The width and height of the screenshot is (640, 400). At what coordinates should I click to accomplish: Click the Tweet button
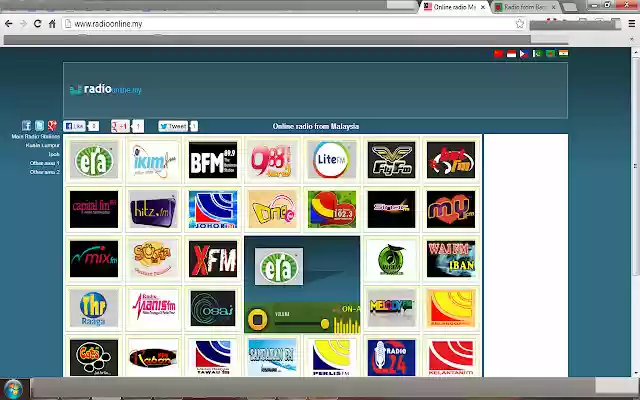pyautogui.click(x=173, y=127)
